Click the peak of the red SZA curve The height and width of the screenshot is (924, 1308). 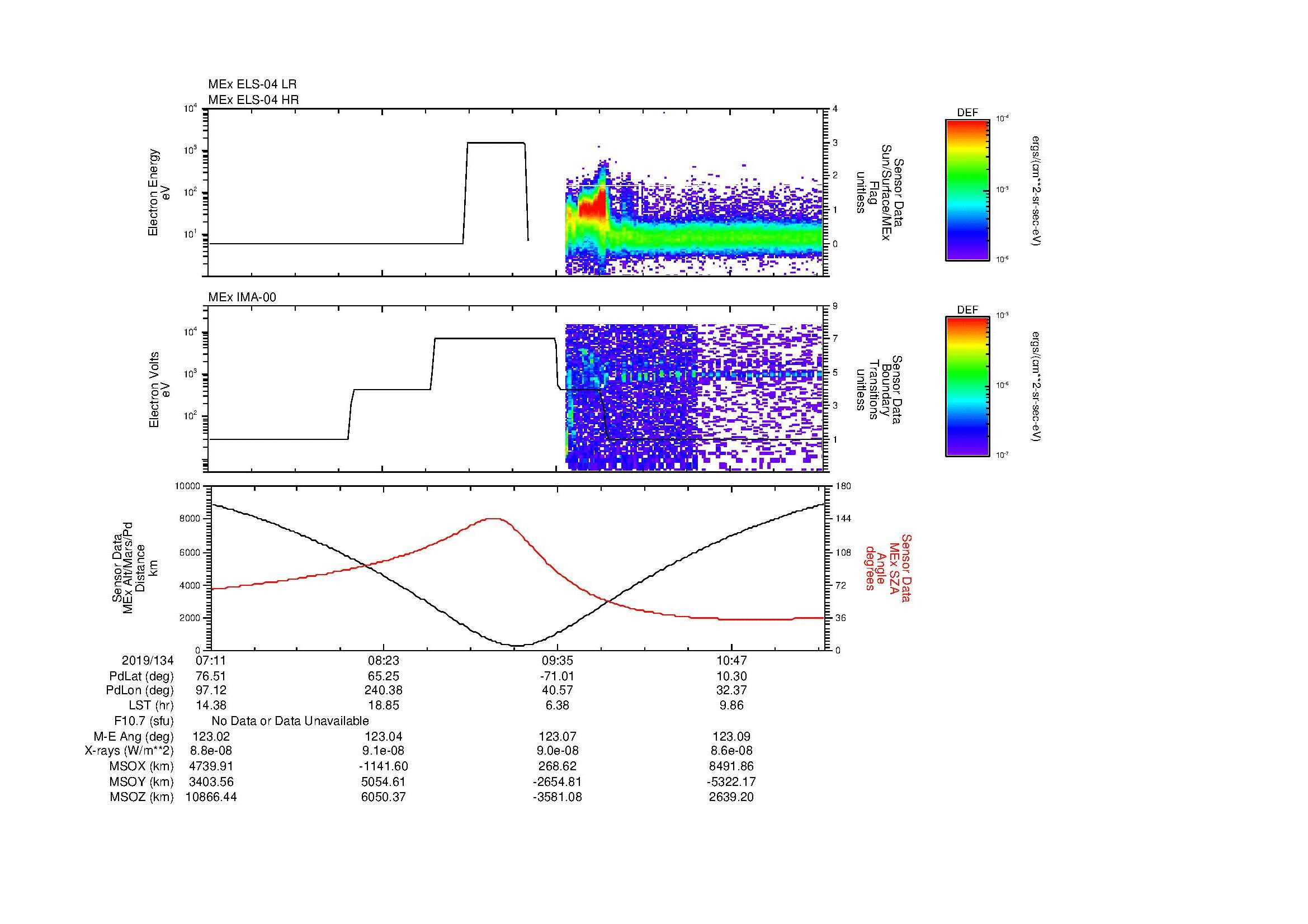tap(493, 519)
